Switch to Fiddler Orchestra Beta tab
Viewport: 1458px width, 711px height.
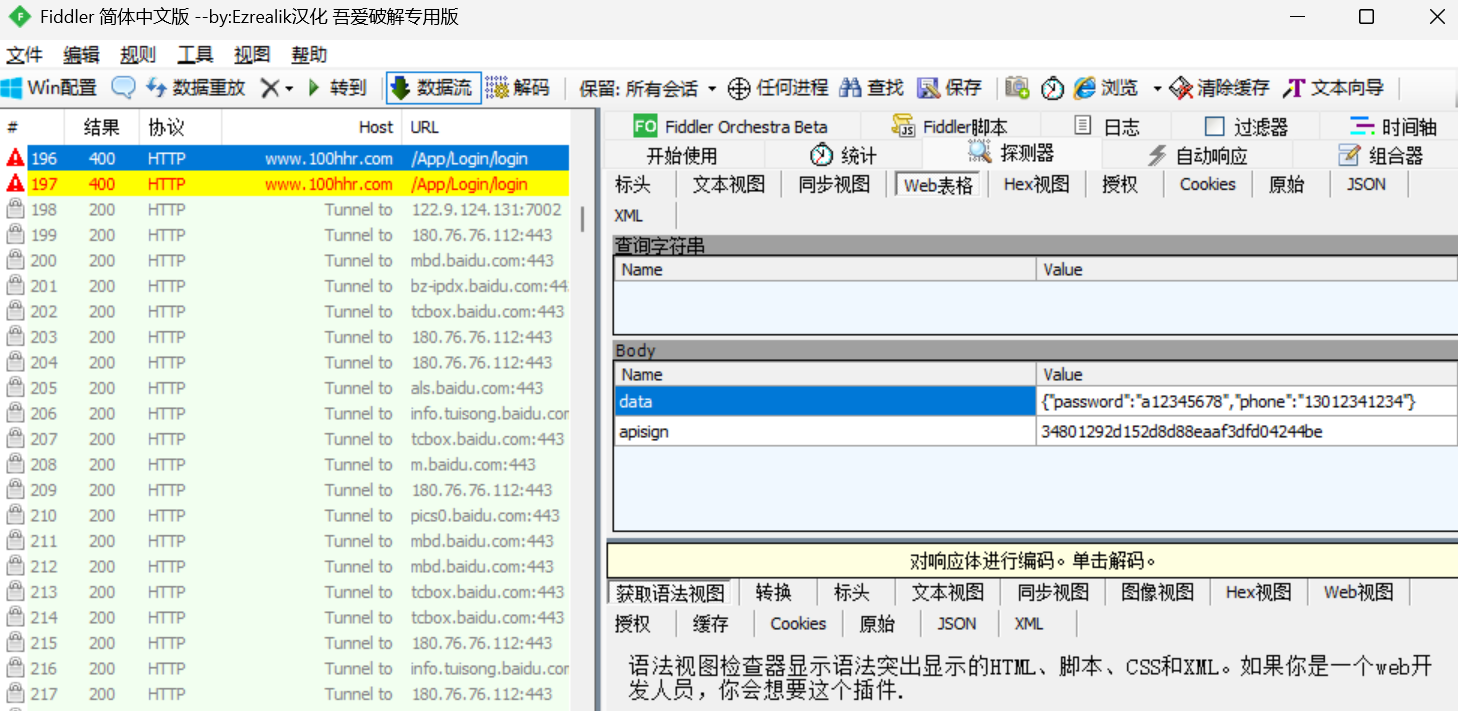point(731,126)
